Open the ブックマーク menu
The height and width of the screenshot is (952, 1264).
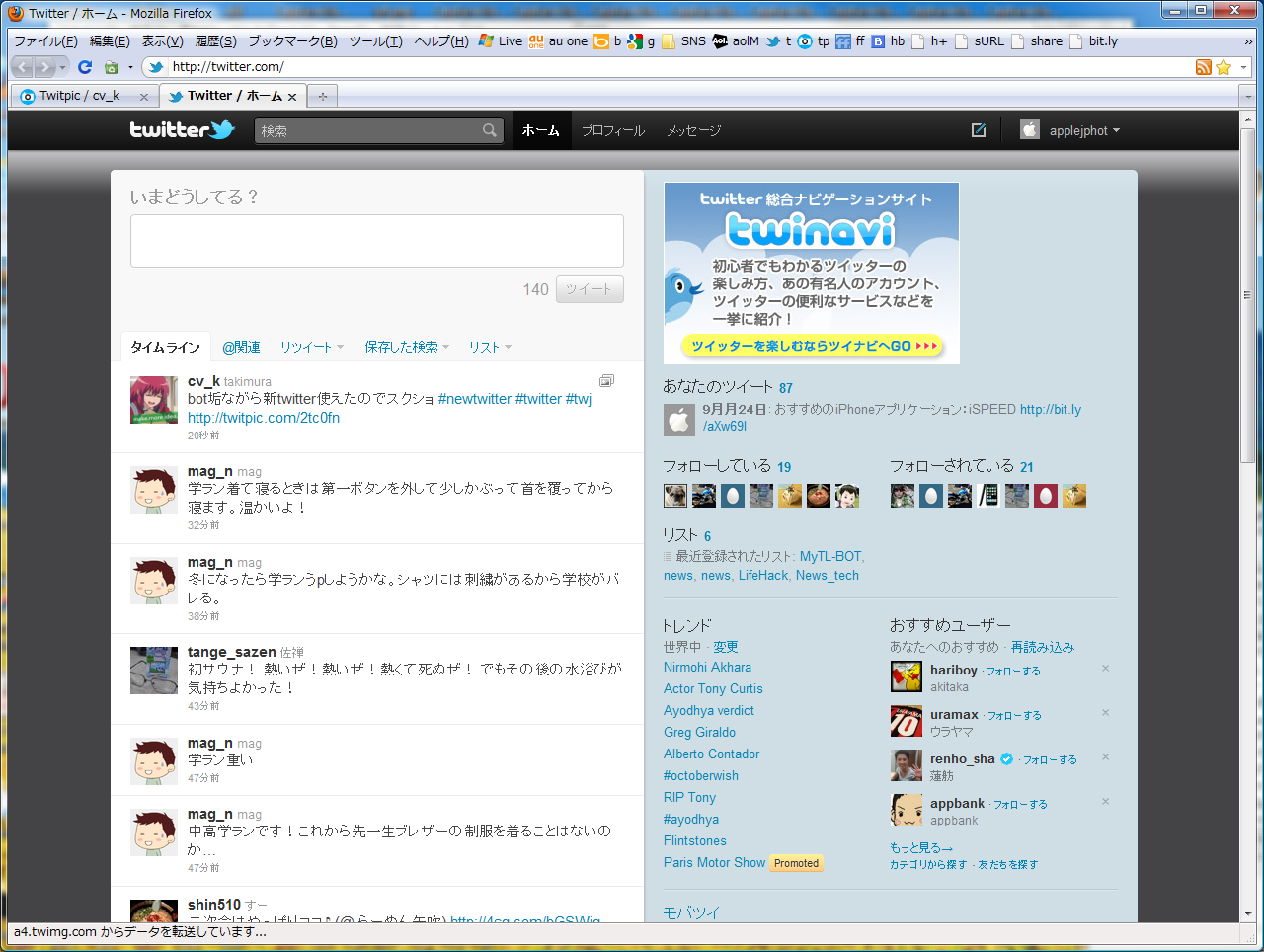coord(292,40)
